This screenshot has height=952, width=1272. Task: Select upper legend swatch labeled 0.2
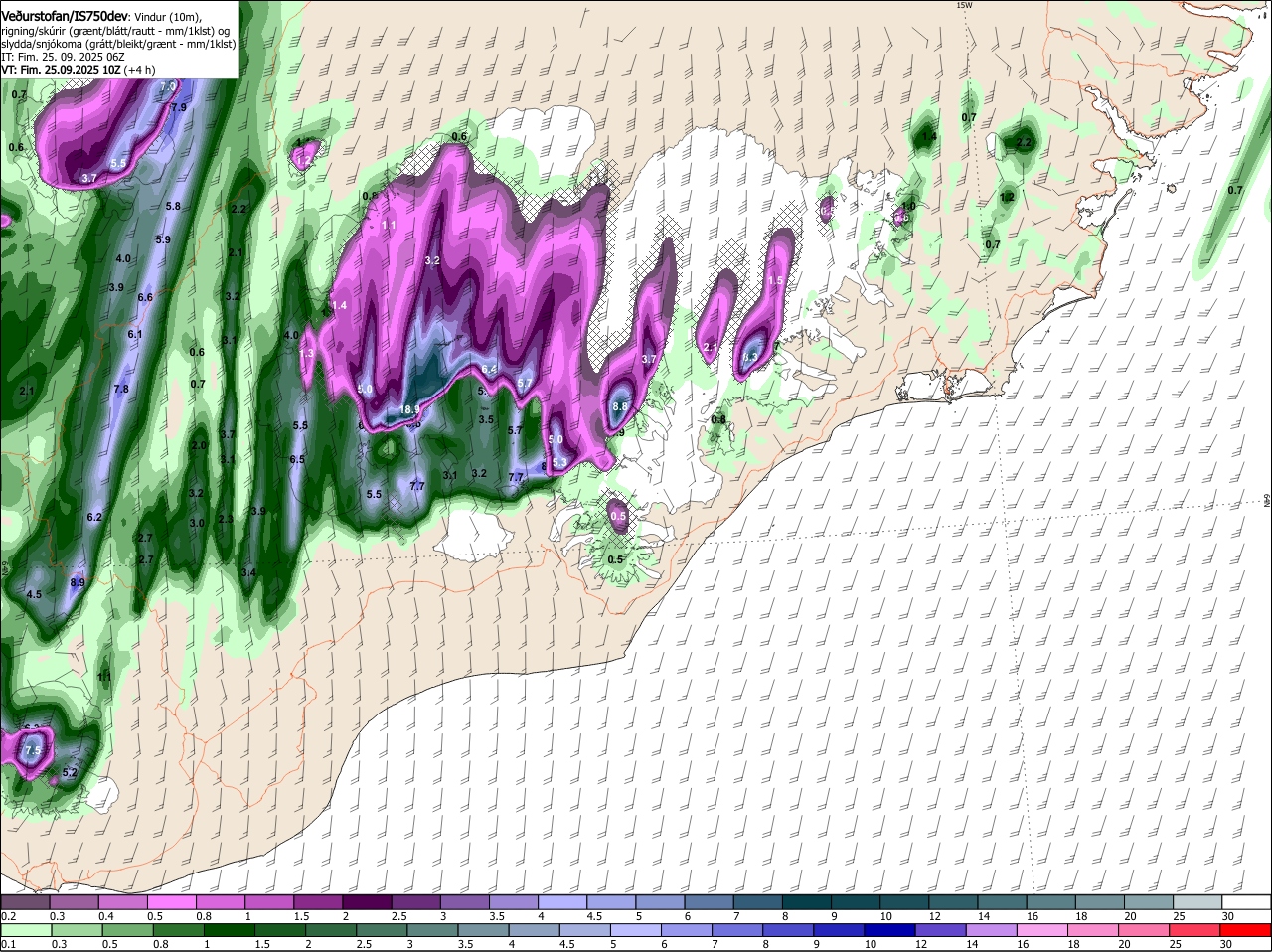(25, 902)
